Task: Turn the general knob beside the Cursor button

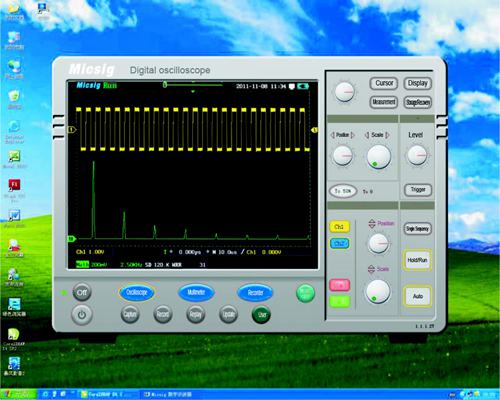Action: tap(344, 91)
